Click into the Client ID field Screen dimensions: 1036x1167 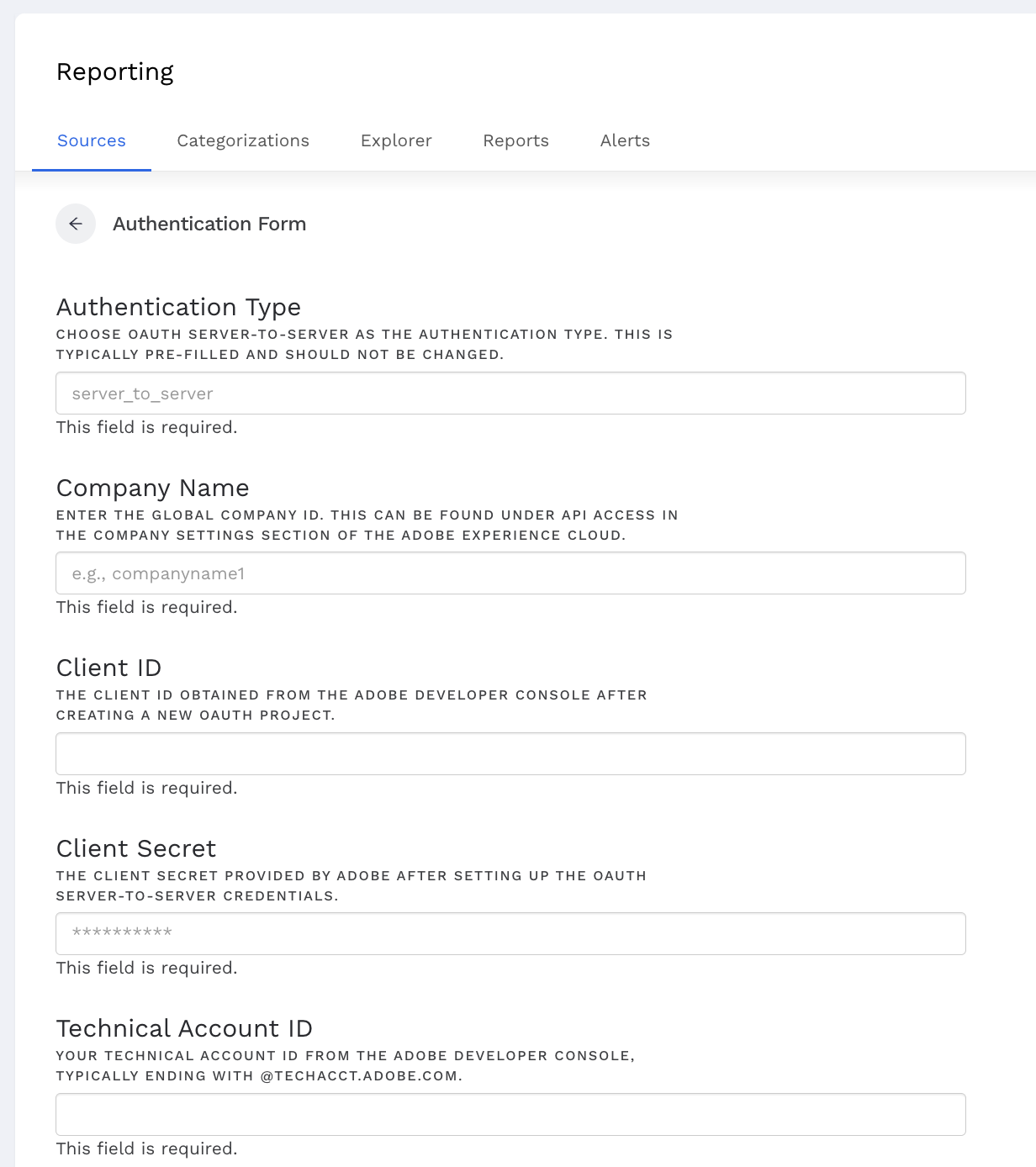(x=510, y=754)
